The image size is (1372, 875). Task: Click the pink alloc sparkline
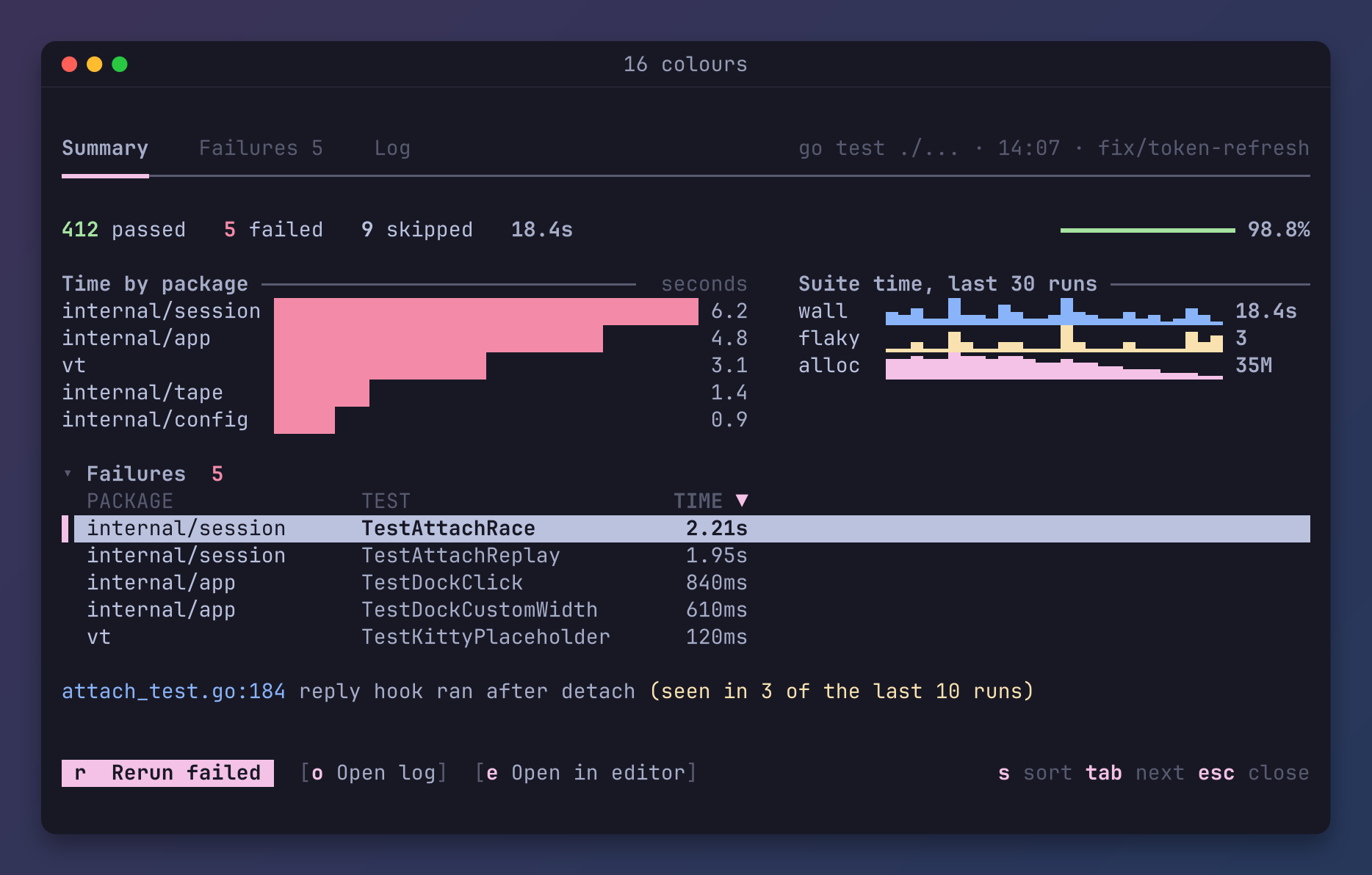pos(1054,366)
